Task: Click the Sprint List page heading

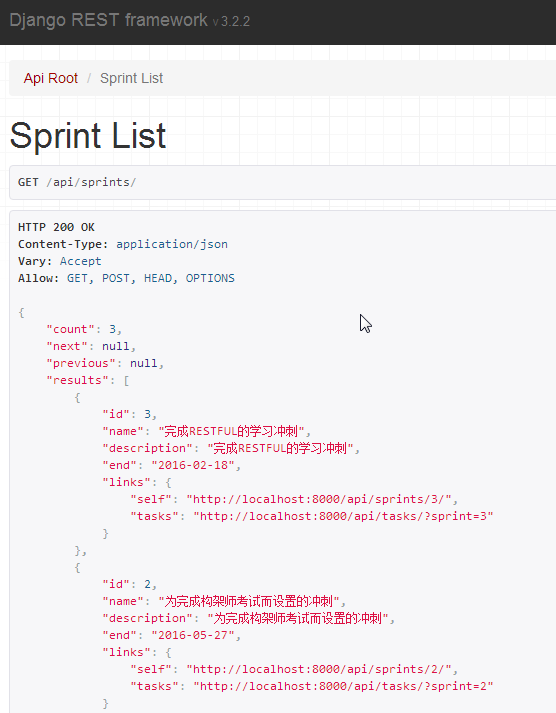Action: click(x=88, y=136)
